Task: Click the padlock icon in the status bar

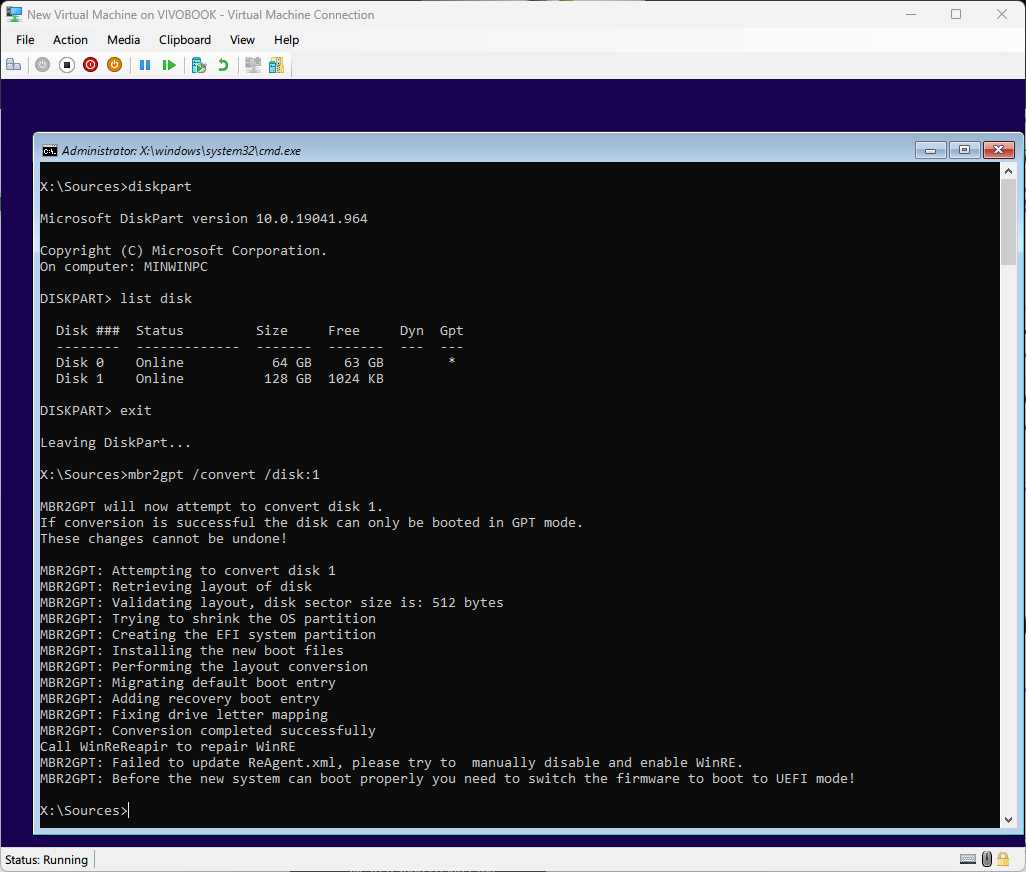Action: coord(1005,859)
